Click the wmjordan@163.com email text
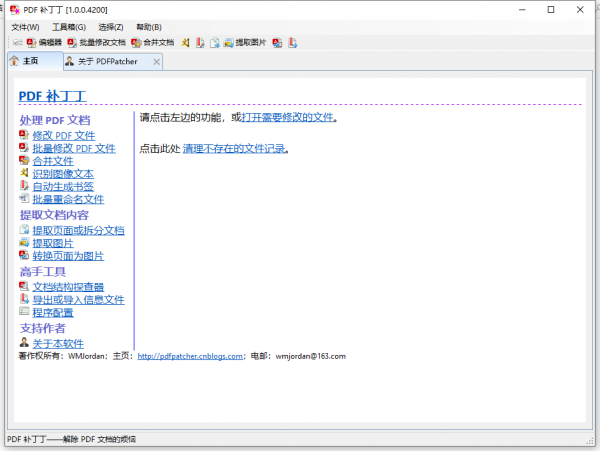 coord(311,356)
